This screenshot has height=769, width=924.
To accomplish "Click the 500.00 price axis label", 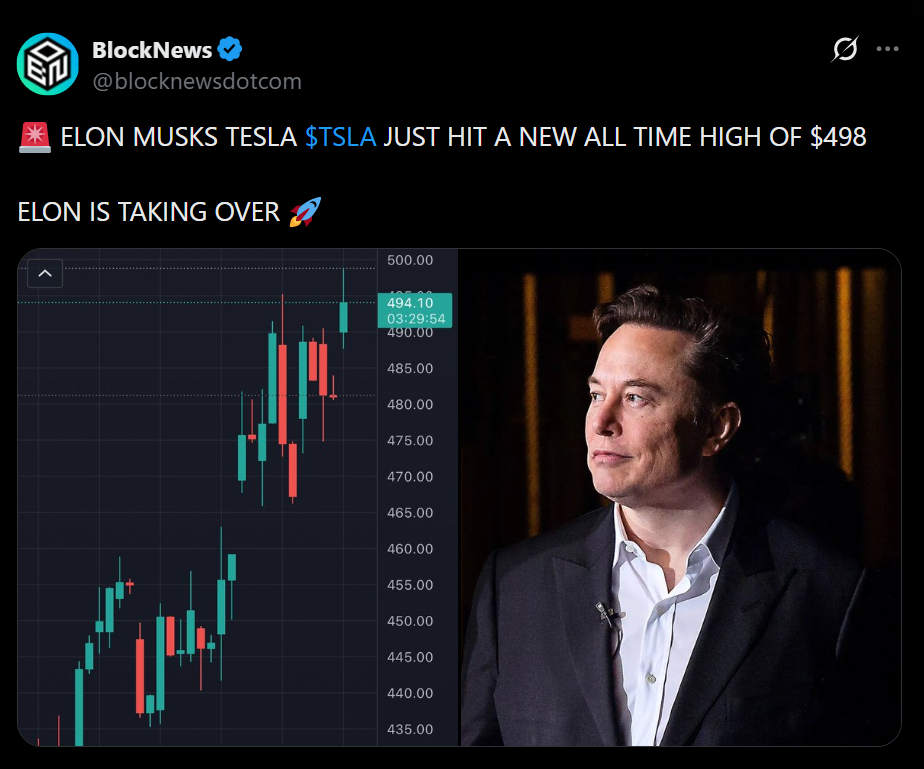I will (412, 260).
